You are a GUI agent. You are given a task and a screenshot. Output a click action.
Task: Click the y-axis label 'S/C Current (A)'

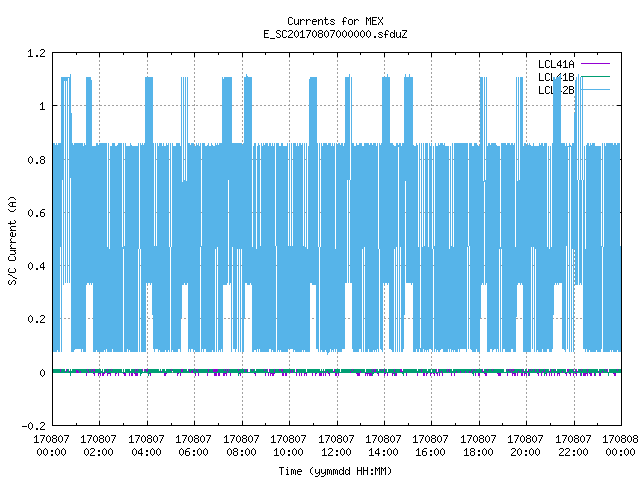[x=13, y=240]
